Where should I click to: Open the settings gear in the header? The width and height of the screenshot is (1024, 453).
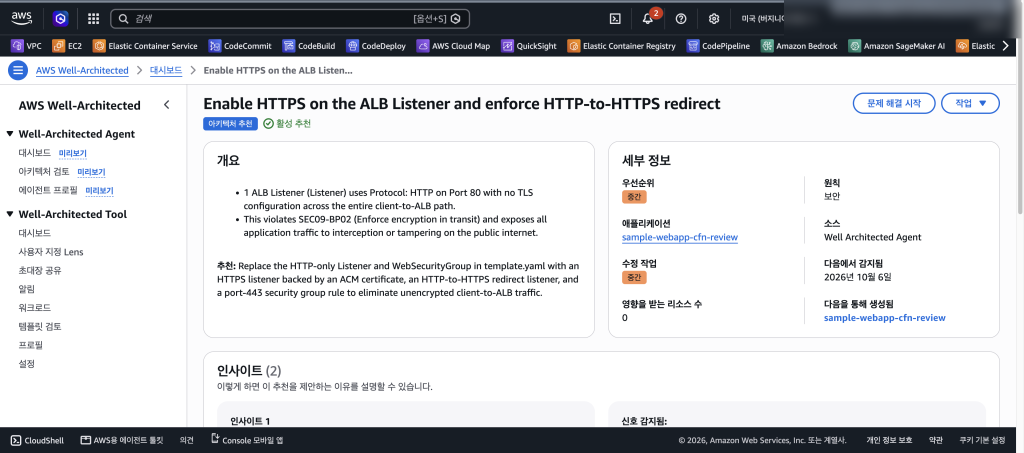point(714,19)
